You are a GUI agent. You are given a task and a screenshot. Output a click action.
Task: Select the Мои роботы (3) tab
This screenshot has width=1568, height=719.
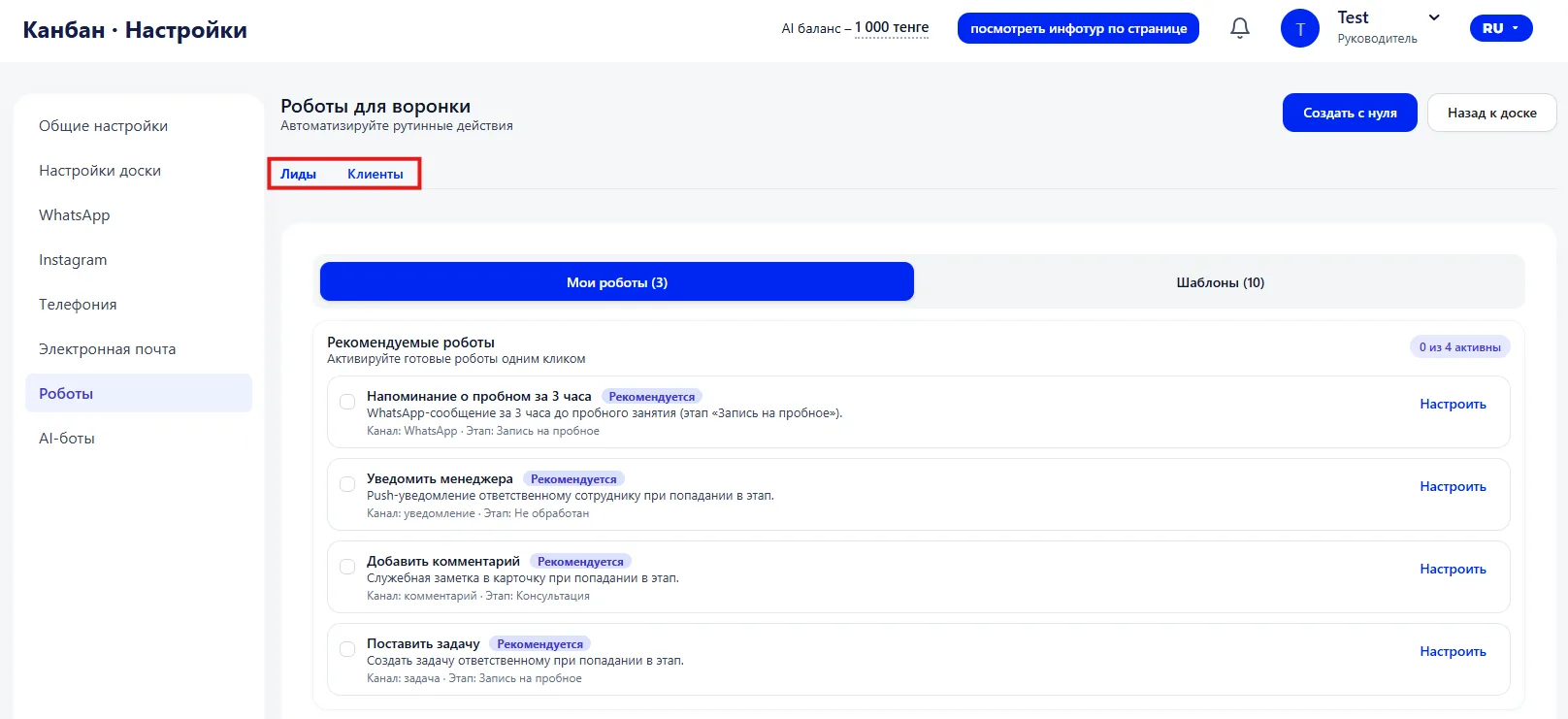617,281
